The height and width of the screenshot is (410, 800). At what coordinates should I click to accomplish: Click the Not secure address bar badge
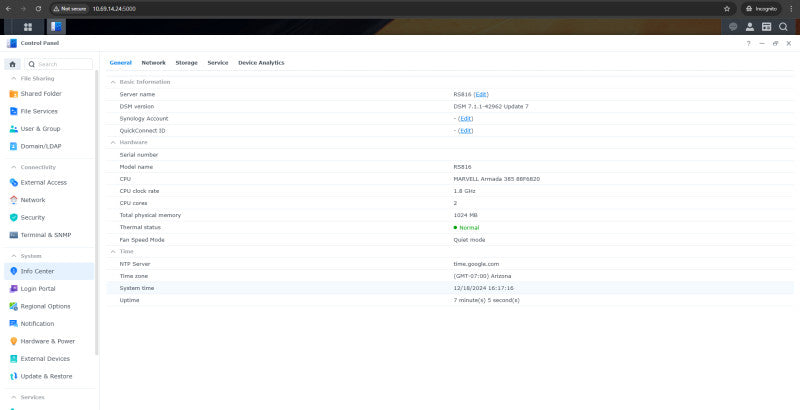pos(70,9)
